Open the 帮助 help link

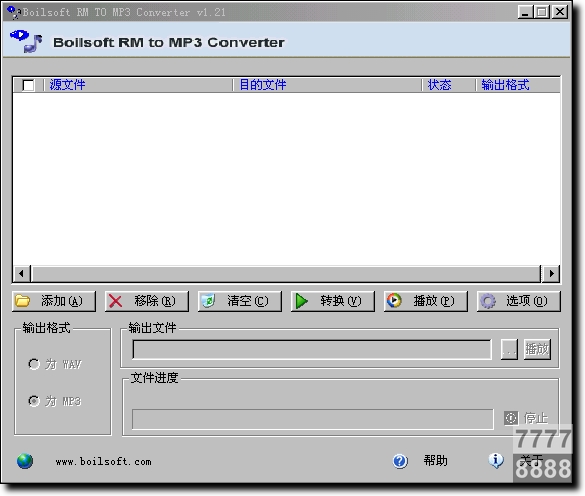[x=435, y=461]
